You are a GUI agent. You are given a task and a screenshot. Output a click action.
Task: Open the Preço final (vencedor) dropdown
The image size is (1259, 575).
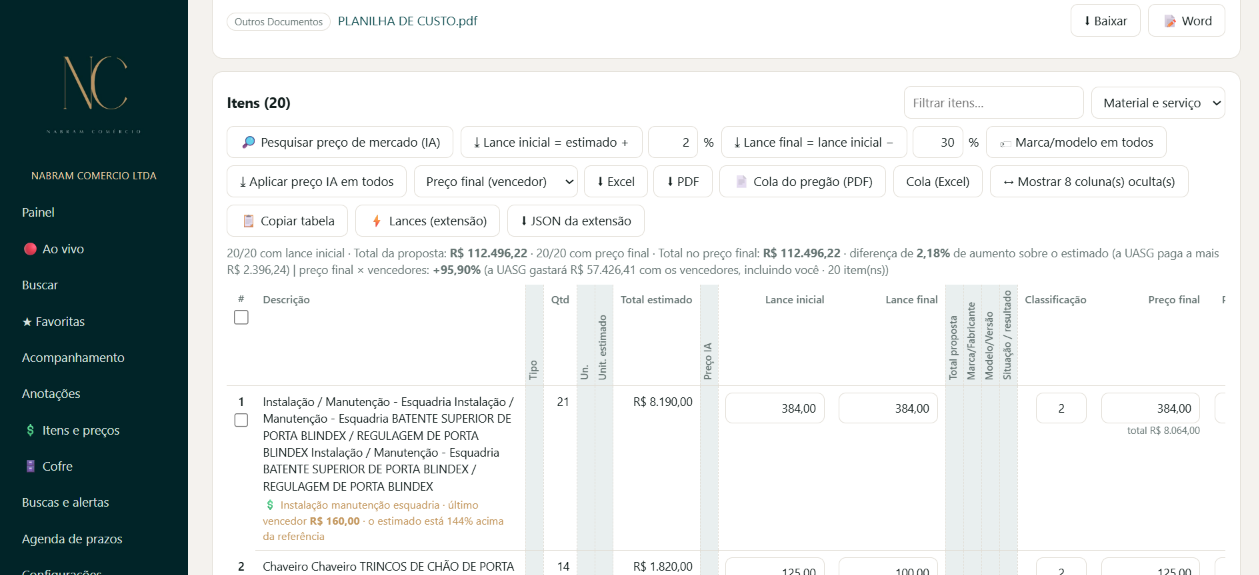coord(496,182)
